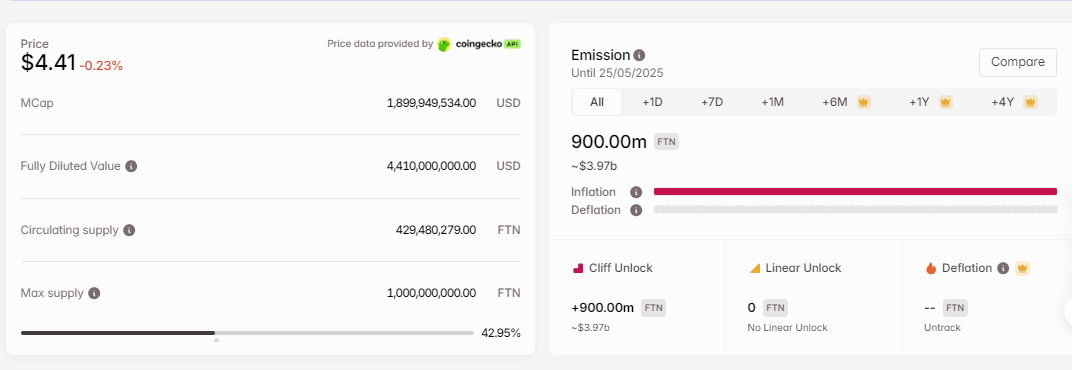This screenshot has height=370, width=1072.
Task: Click the coingecko API link
Action: (479, 44)
